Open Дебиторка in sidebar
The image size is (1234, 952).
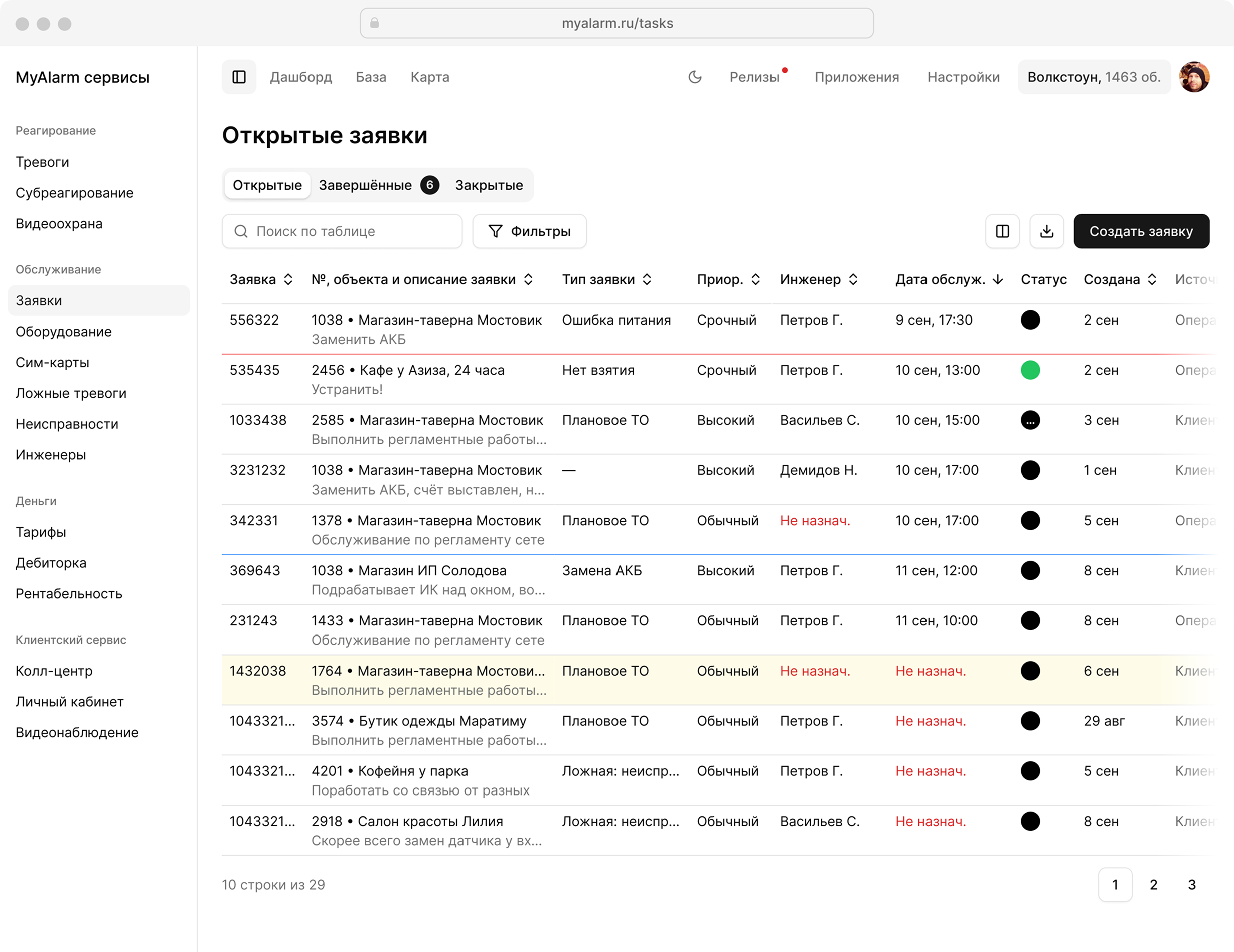coord(51,563)
